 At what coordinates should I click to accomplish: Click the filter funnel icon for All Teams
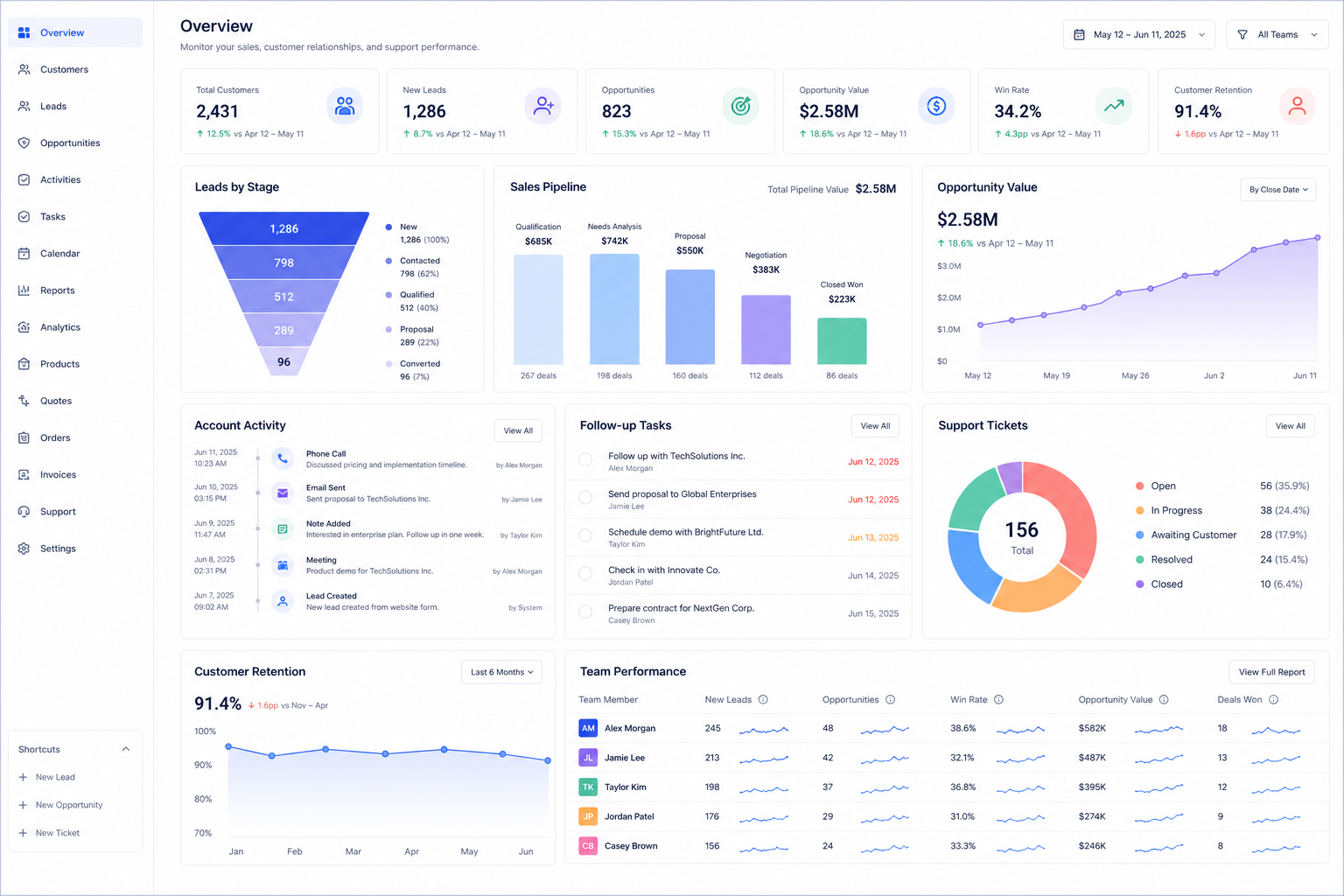(1242, 35)
